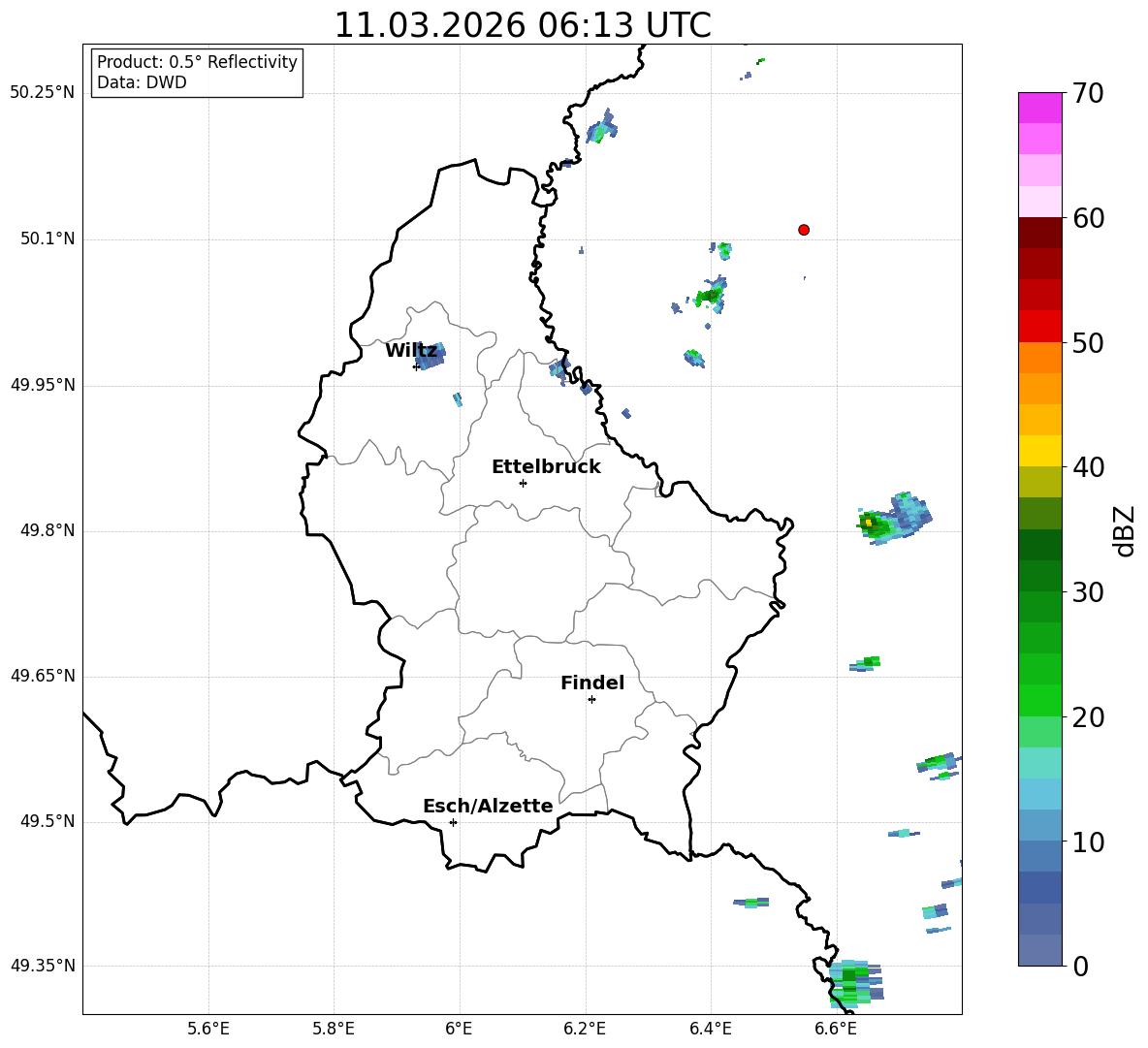
Task: Click the colorbar value 10
Action: click(x=1087, y=842)
